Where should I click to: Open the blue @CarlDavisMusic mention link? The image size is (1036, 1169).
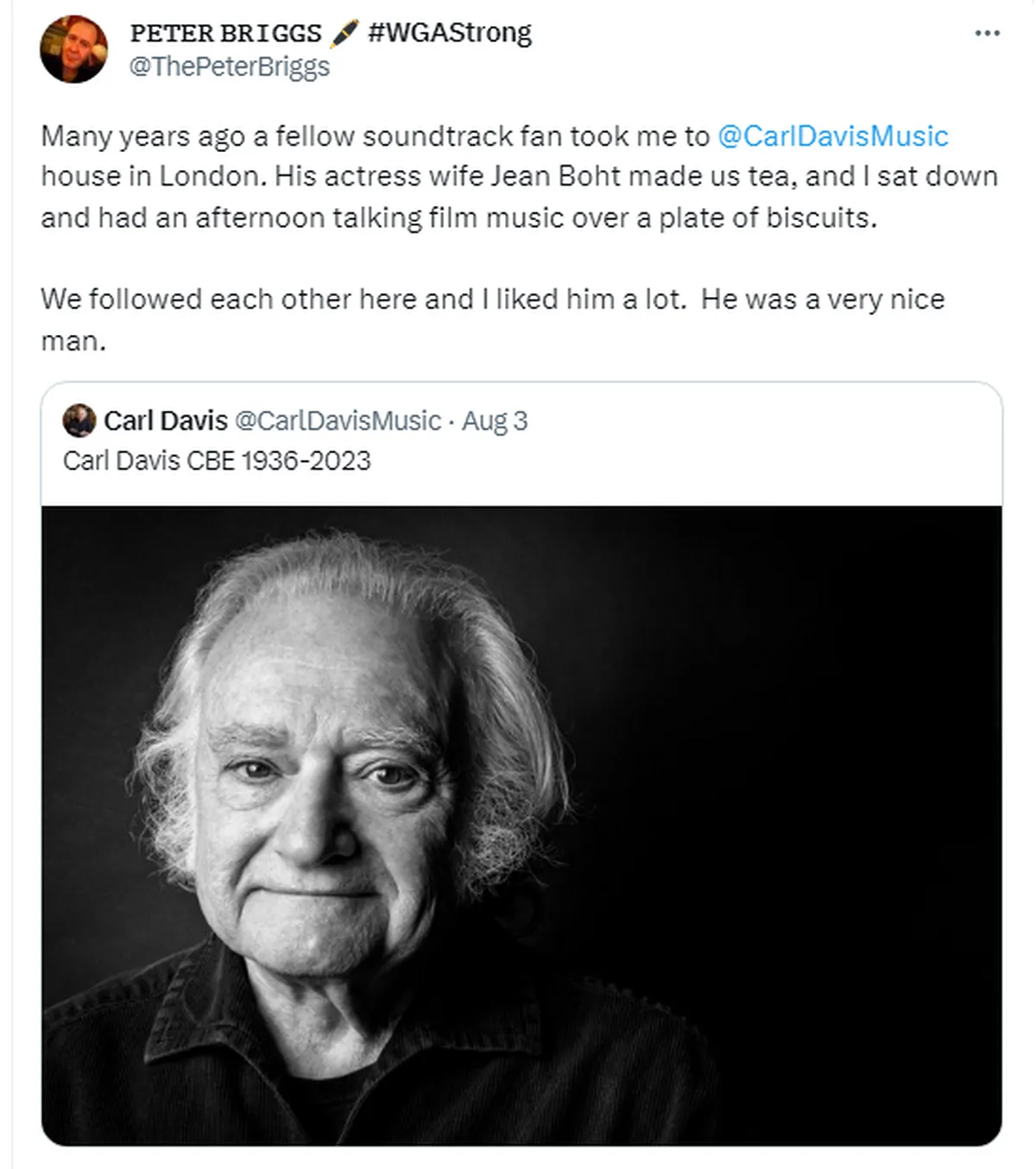click(x=833, y=135)
